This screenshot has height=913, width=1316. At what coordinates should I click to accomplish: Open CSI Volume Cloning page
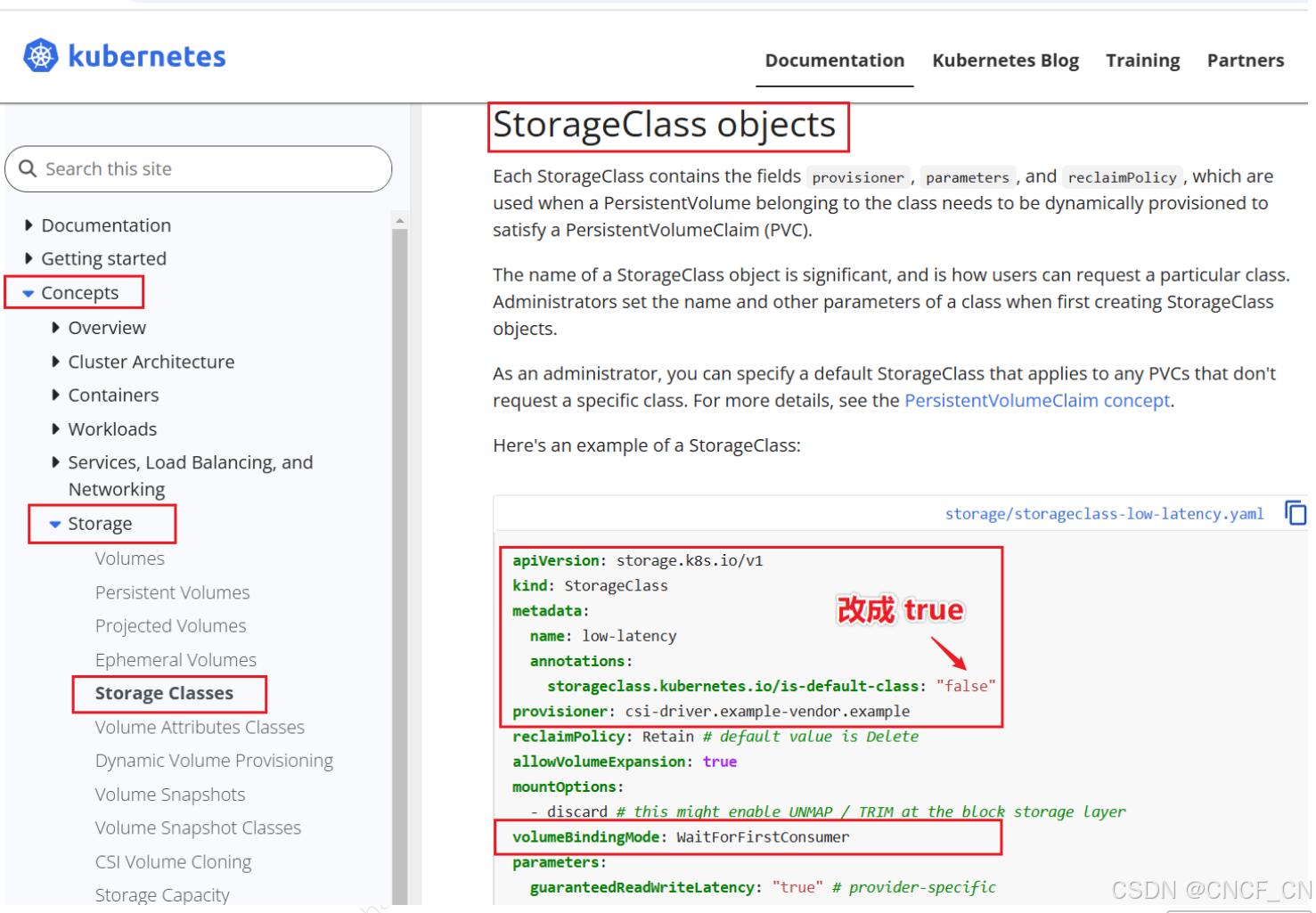click(x=174, y=862)
